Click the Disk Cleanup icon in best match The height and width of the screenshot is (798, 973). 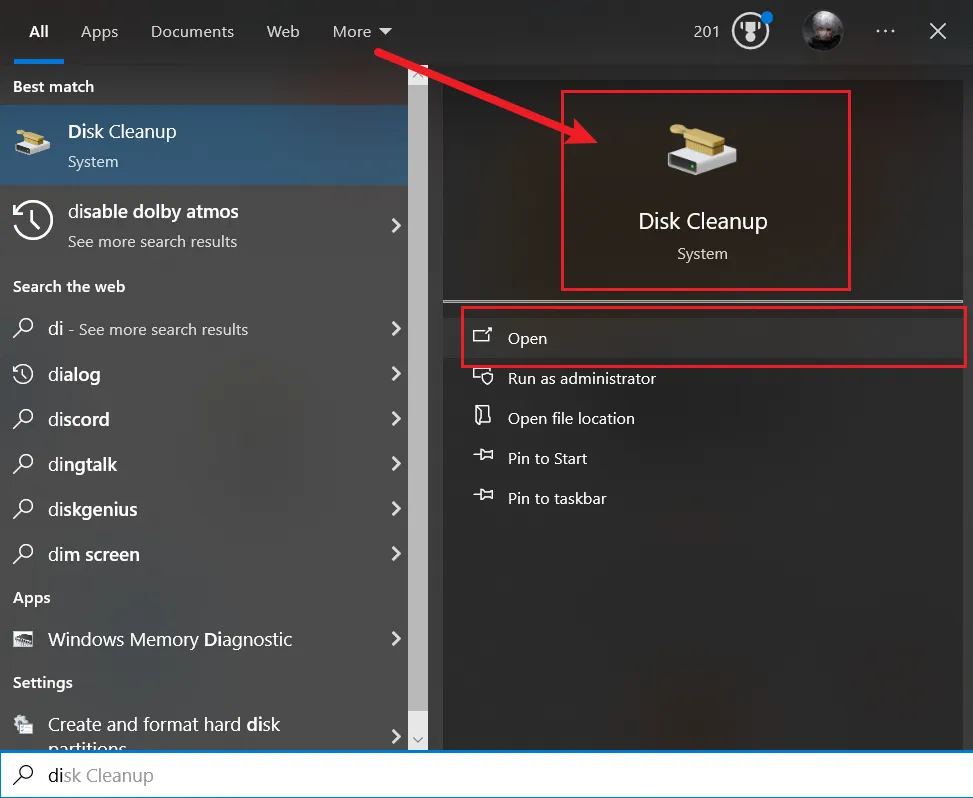[x=33, y=143]
